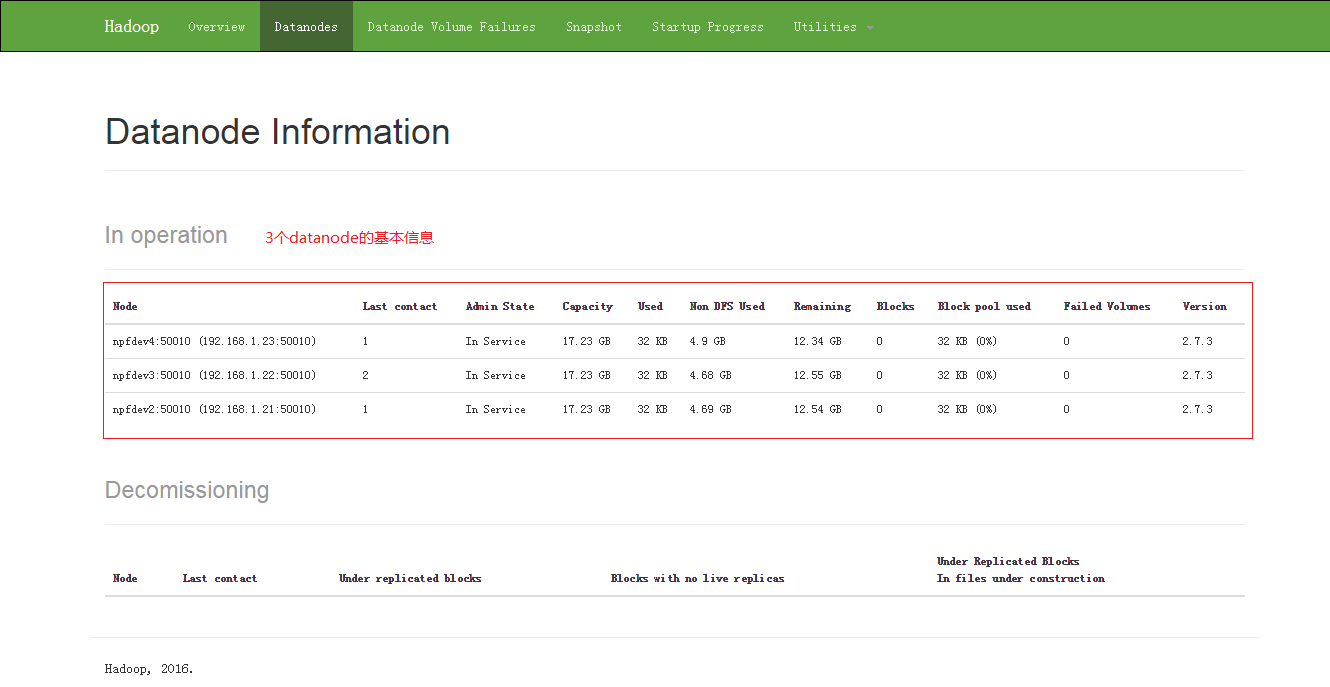Click the Hadoop brand link
This screenshot has height=687, width=1330.
coord(131,27)
